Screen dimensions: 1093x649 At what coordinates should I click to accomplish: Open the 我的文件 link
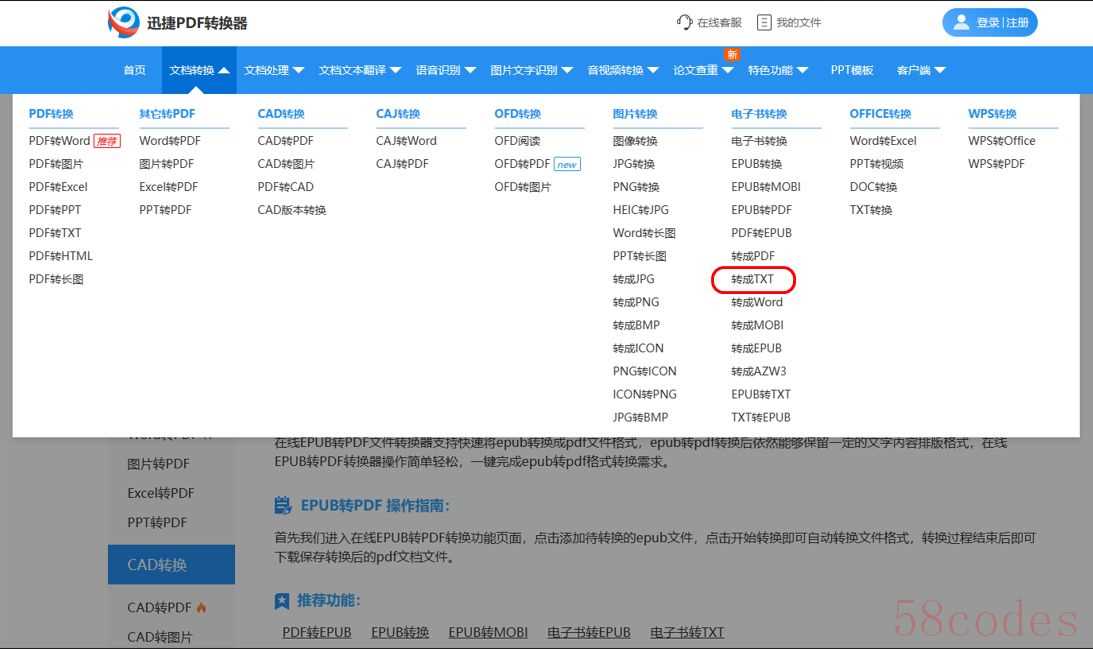(789, 22)
